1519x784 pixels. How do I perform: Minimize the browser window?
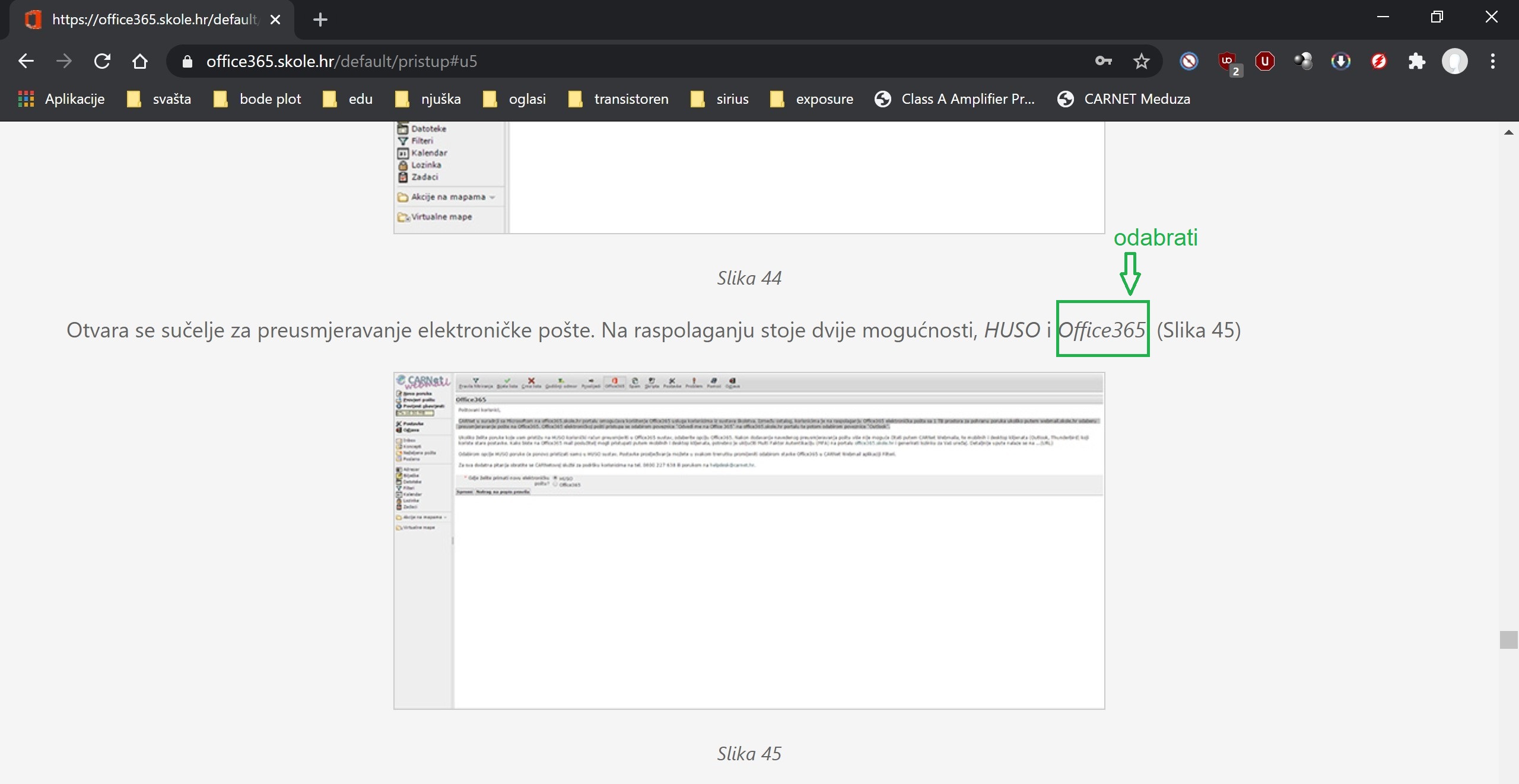pos(1383,17)
